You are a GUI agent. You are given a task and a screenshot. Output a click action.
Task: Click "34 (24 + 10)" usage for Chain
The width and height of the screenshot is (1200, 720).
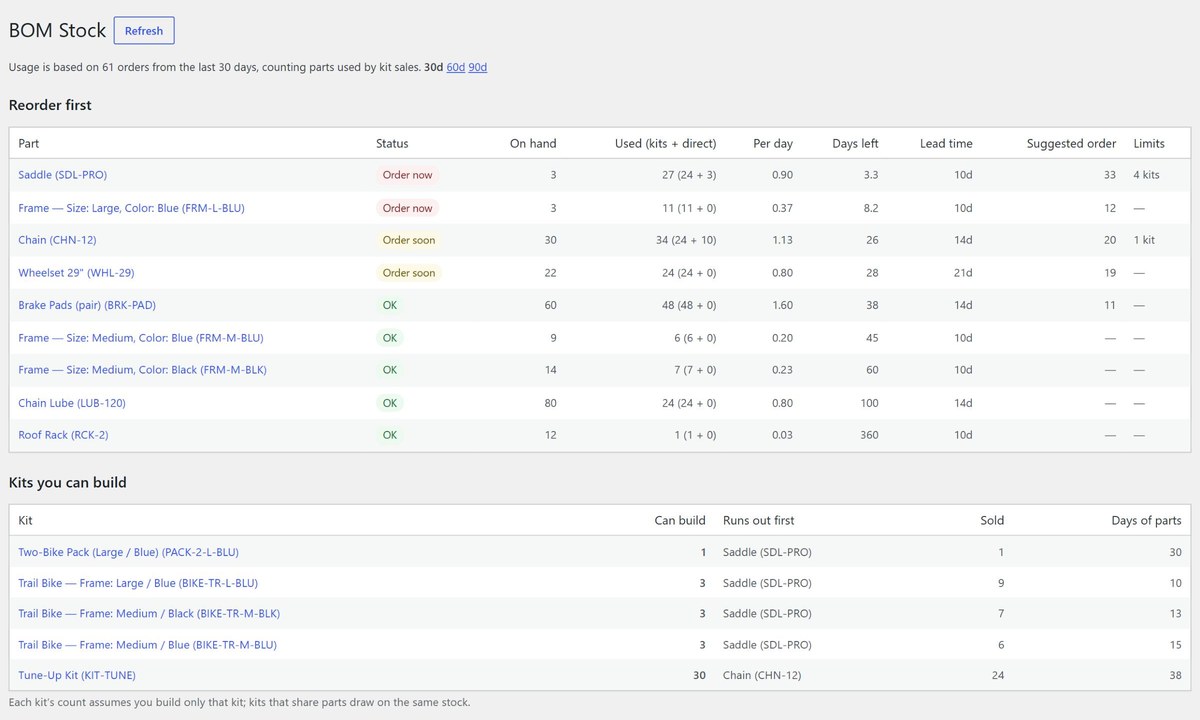[686, 240]
